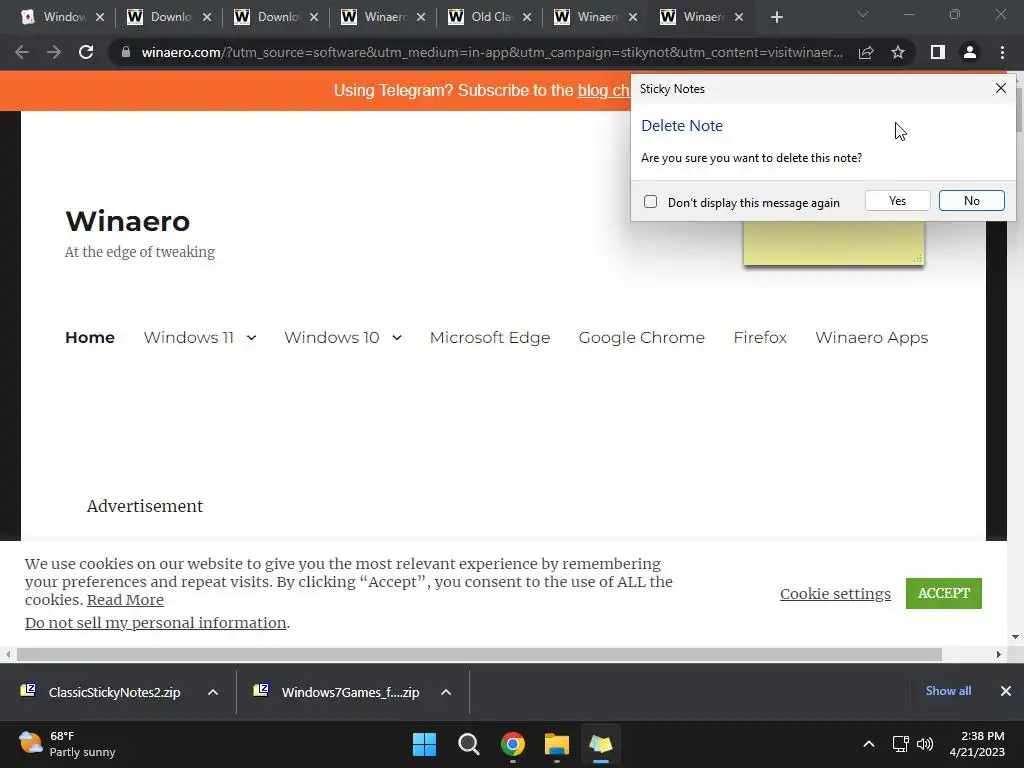
Task: Click the browser Forward arrow
Action: [54, 52]
